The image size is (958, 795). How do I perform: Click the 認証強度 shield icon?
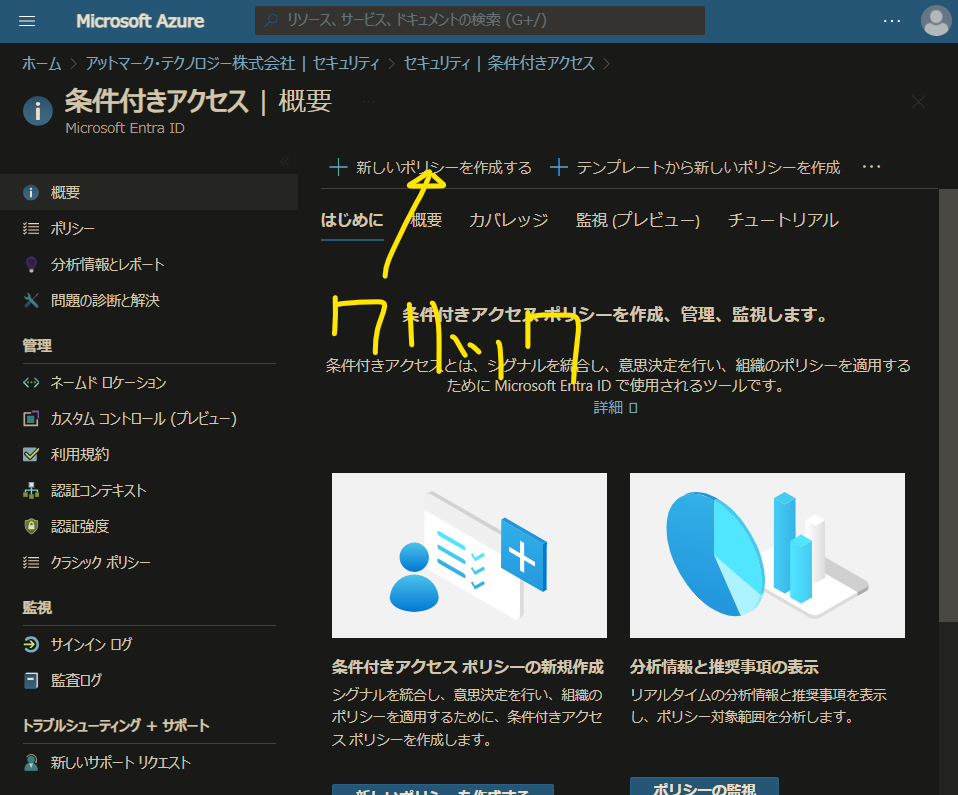pyautogui.click(x=31, y=526)
